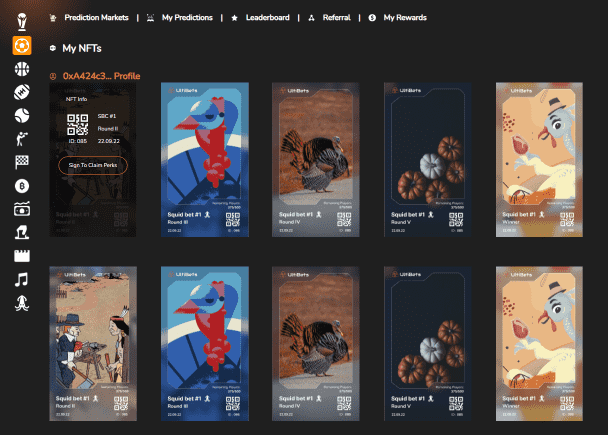Open the Leaderboard page
608x435 pixels.
tap(268, 17)
